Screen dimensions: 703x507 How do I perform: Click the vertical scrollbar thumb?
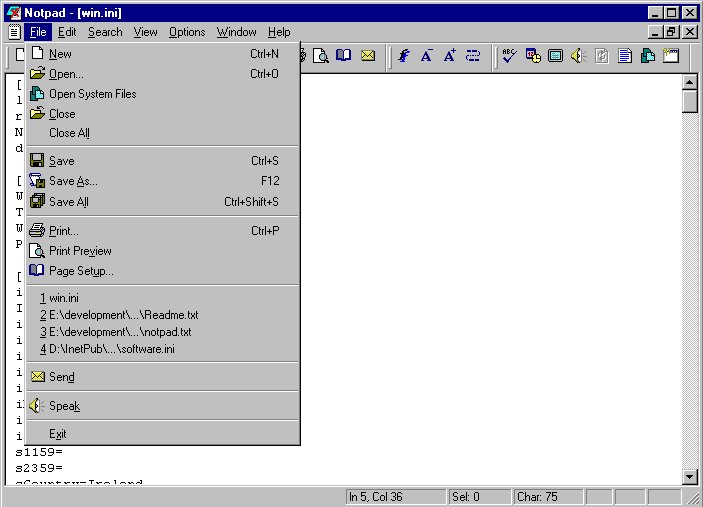[690, 101]
